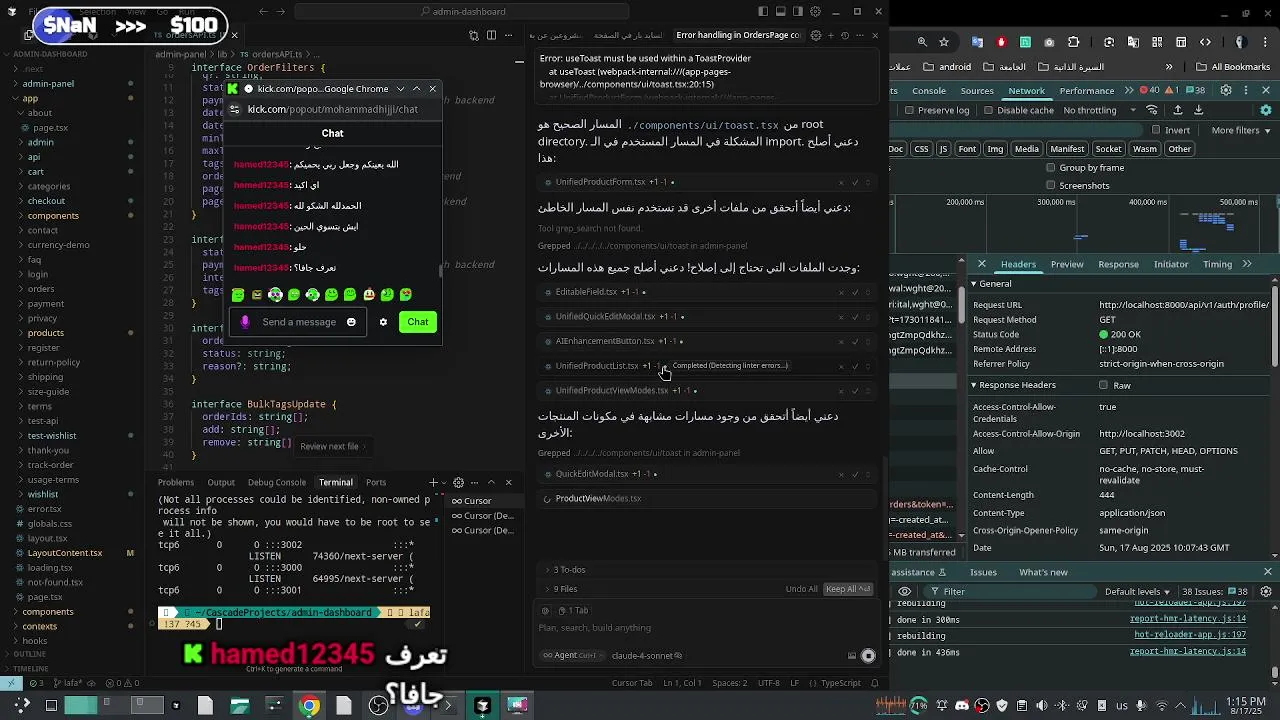Viewport: 1280px width, 720px height.
Task: Click Undo All button
Action: [801, 589]
